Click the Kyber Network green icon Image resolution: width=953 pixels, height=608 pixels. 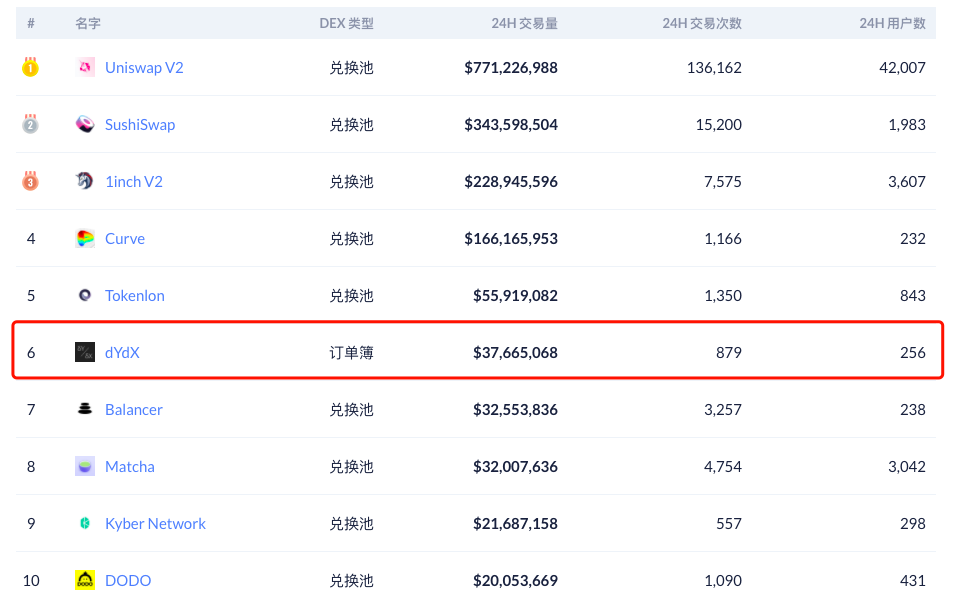click(x=85, y=523)
